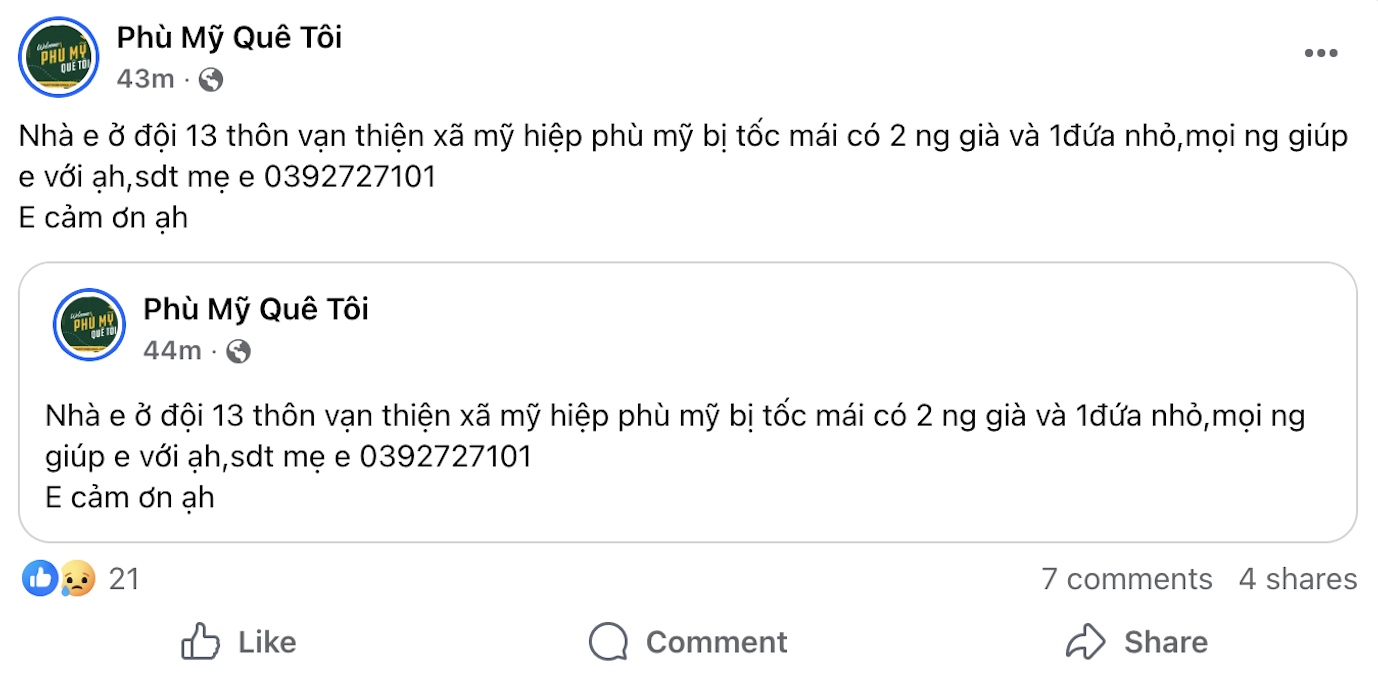Open shared post via its Phù Mỹ Quê Tôi name
The height and width of the screenshot is (688, 1378).
255,309
